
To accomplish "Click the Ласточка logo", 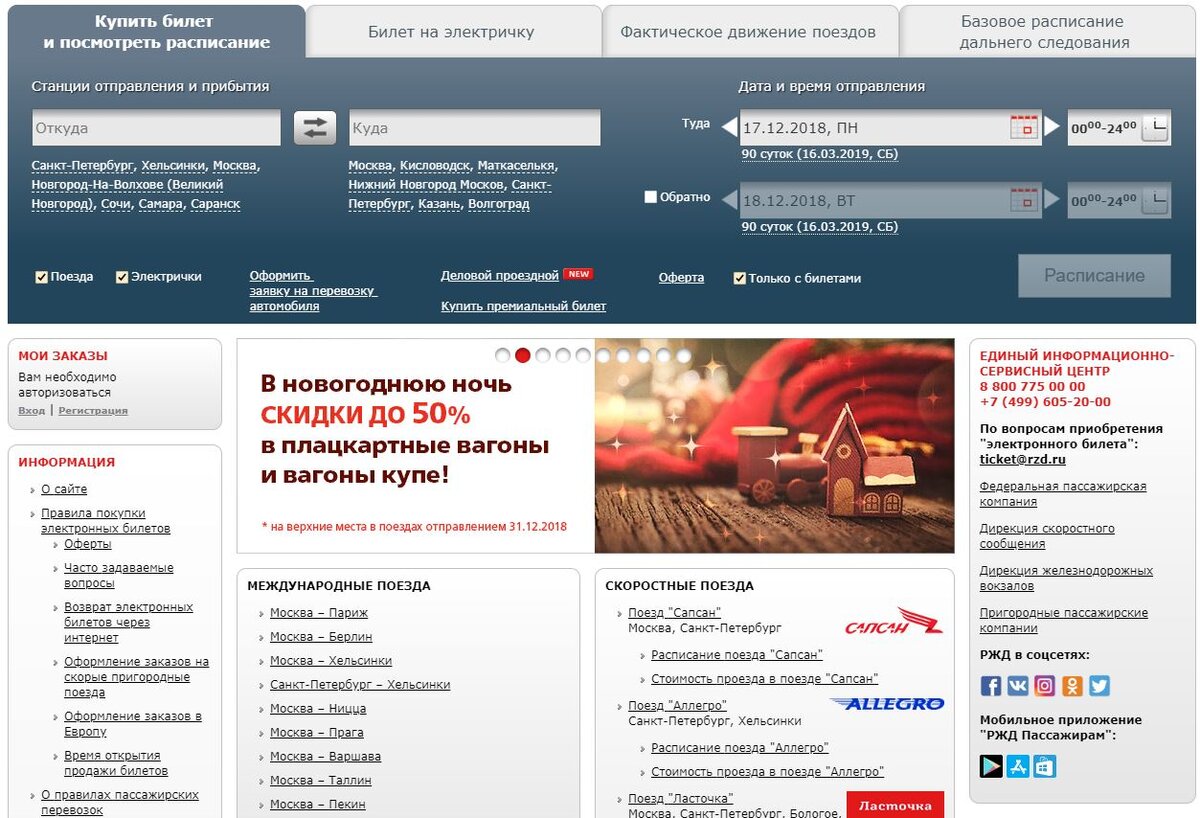I will coord(896,805).
